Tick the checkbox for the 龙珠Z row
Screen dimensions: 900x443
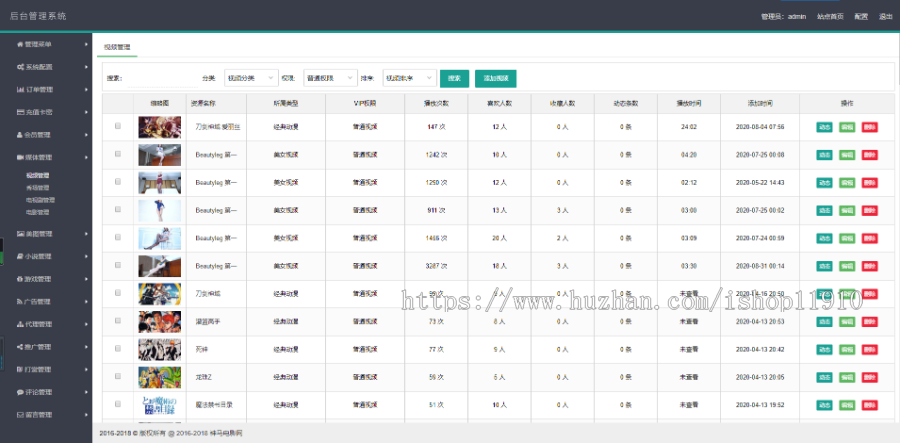tap(118, 376)
